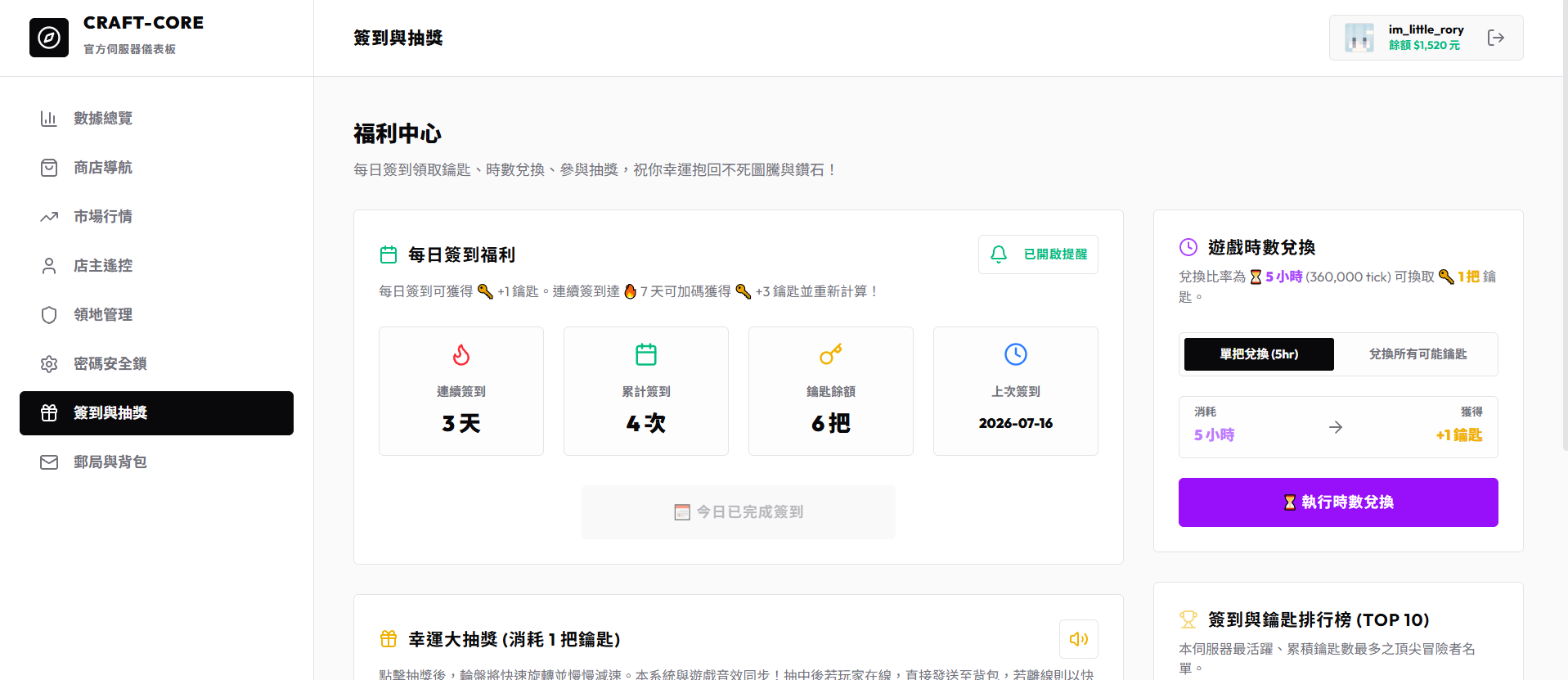Go to 市場行情 page
Viewport: 1568px width, 680px height.
click(x=156, y=217)
